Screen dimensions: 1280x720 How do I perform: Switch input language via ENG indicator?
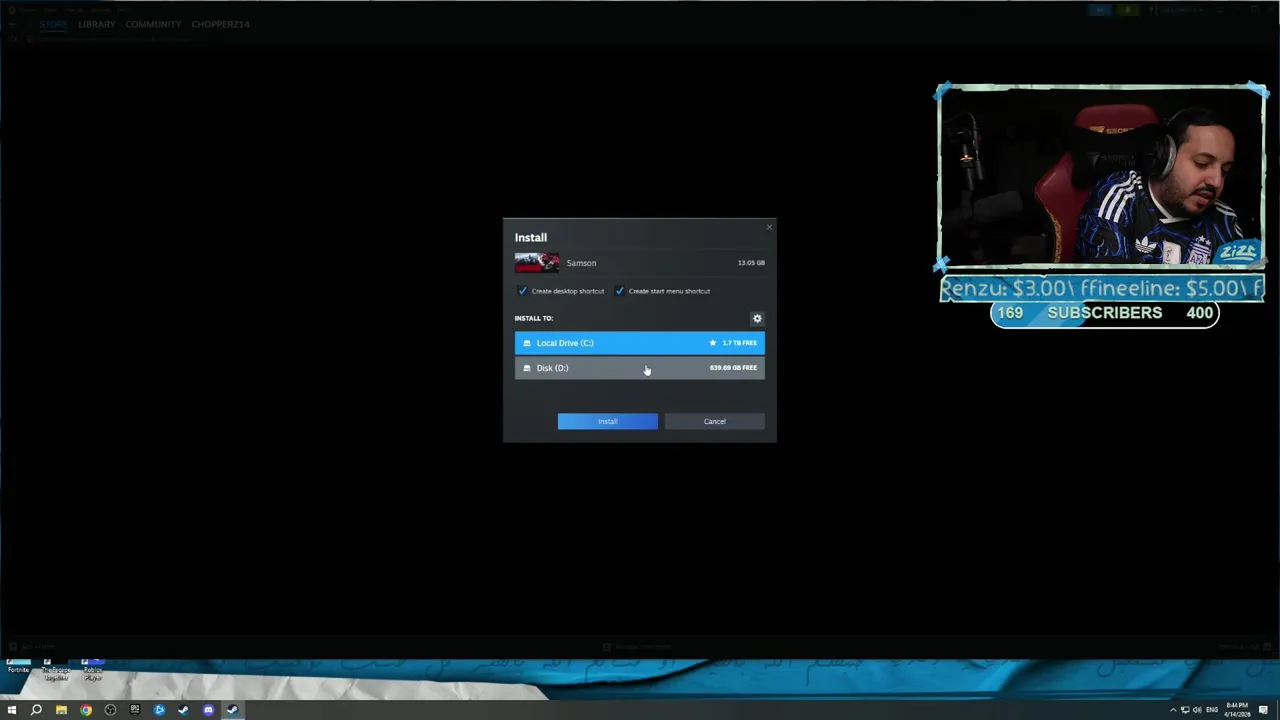(x=1212, y=710)
